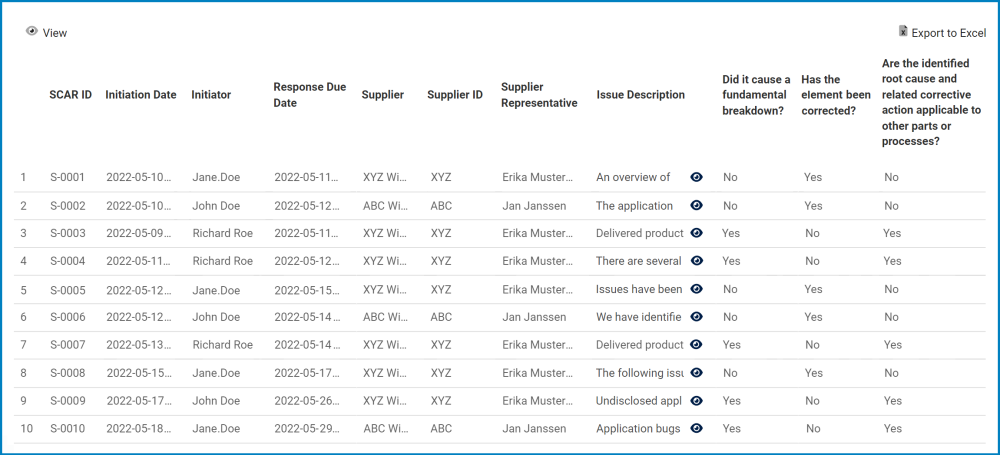Click eye icon in S-0006 row

tap(697, 317)
